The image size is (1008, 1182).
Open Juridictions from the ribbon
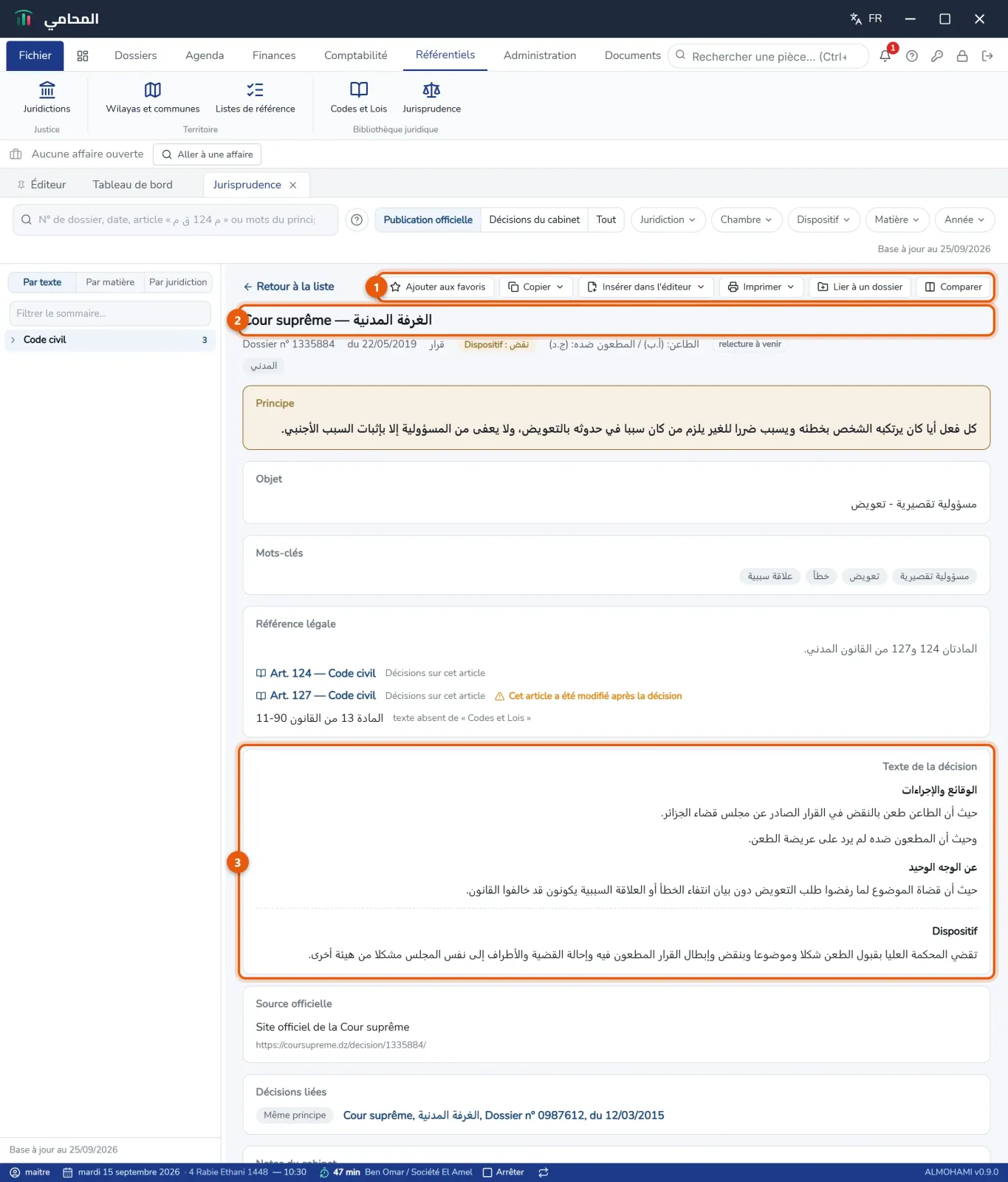coord(47,98)
